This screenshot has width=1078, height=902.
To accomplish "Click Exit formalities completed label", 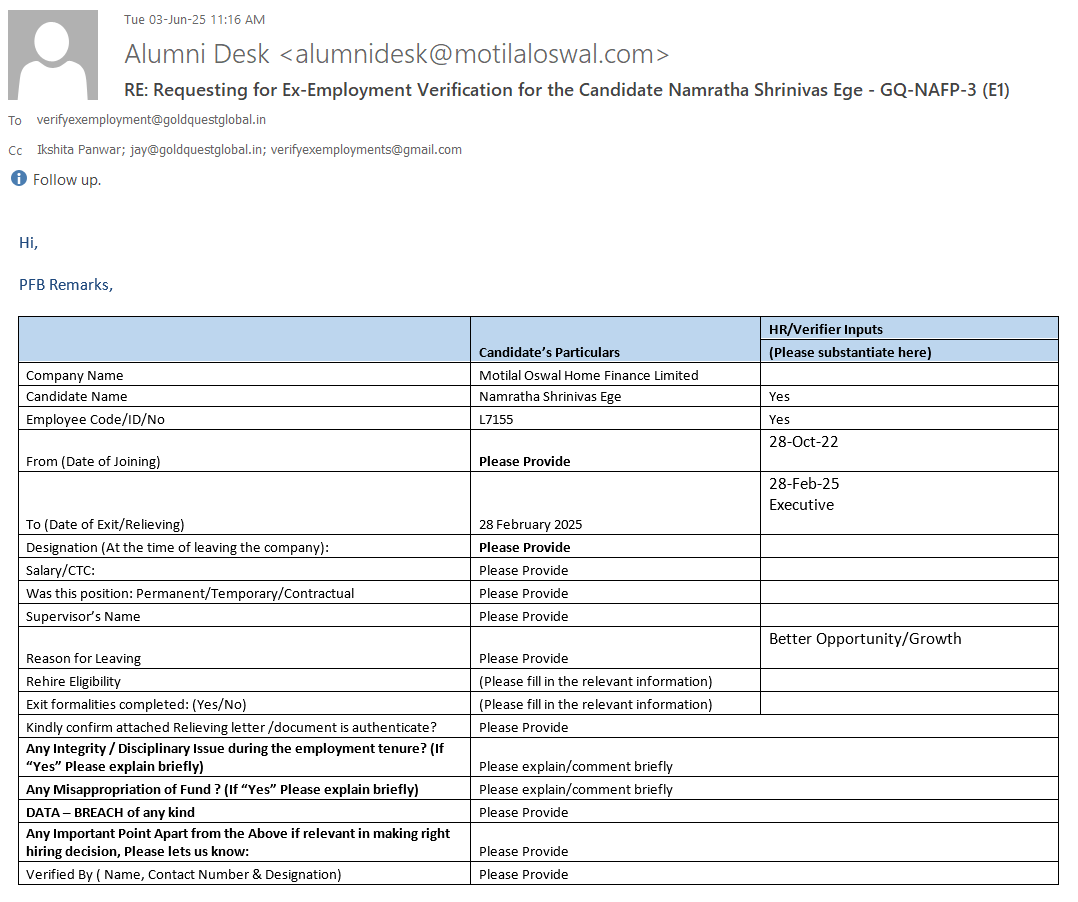I will [x=136, y=705].
